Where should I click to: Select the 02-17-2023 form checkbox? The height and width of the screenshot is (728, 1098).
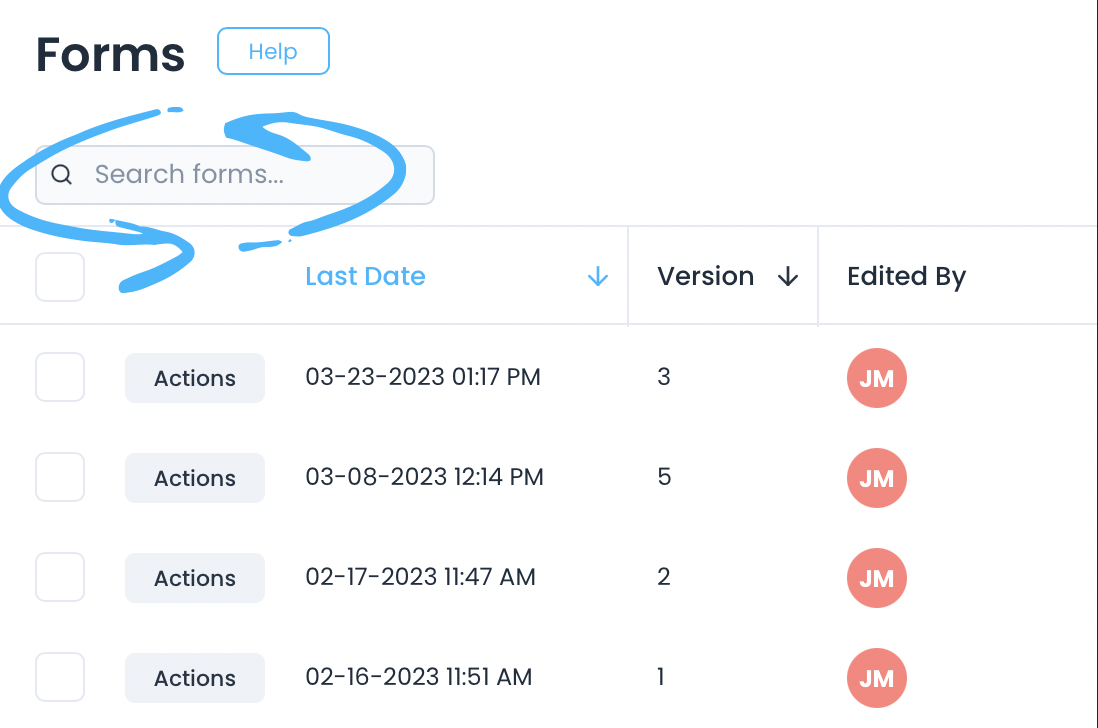point(60,578)
